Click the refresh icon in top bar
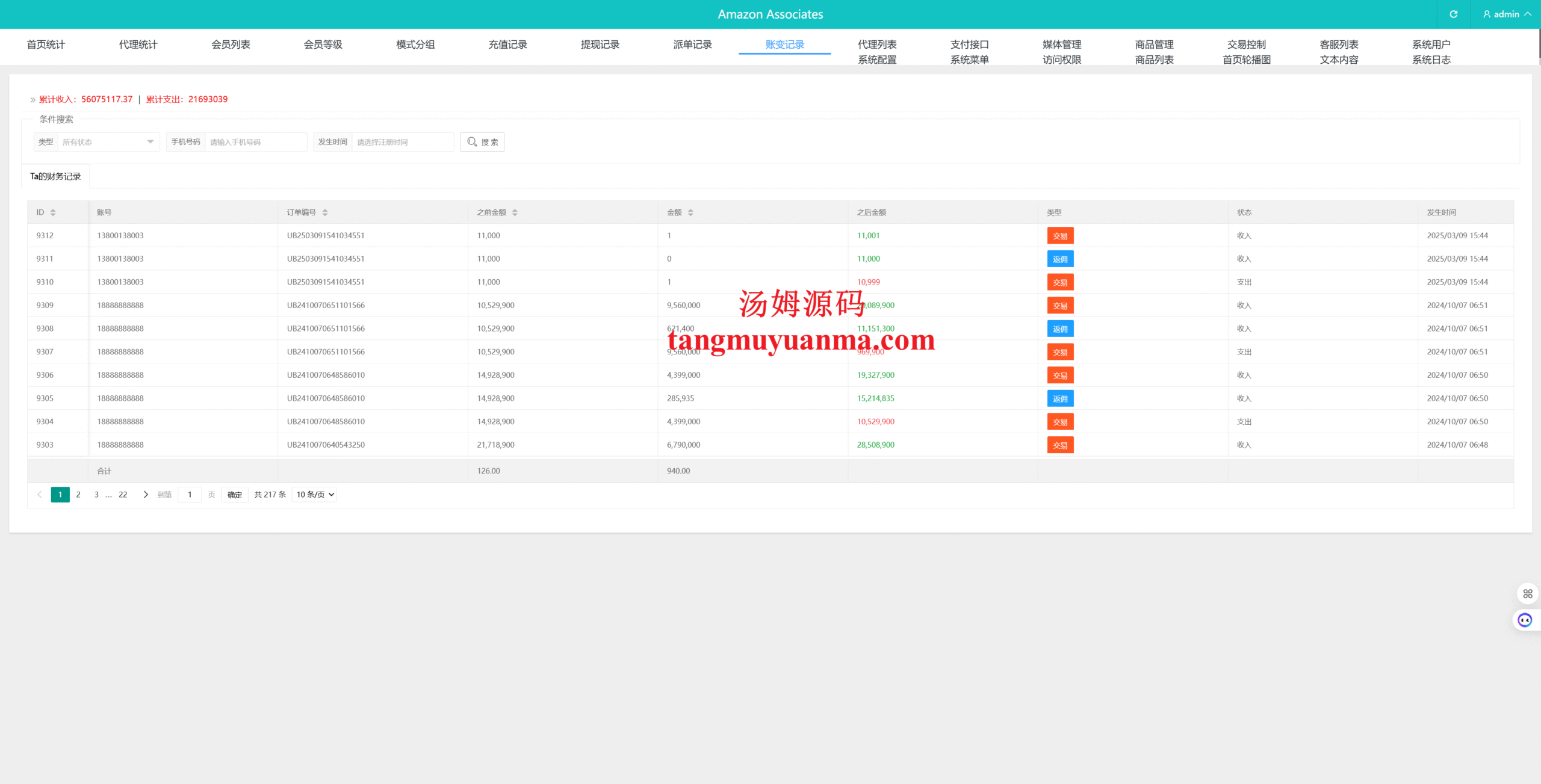1541x784 pixels. point(1453,14)
